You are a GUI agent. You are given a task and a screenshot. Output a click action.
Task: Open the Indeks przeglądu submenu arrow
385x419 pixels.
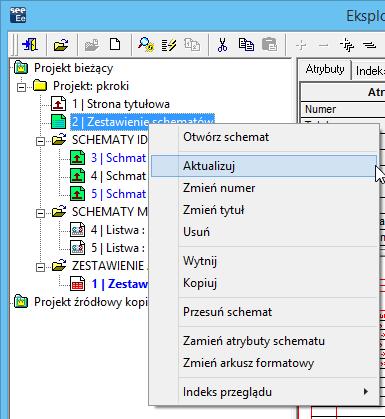tap(366, 392)
